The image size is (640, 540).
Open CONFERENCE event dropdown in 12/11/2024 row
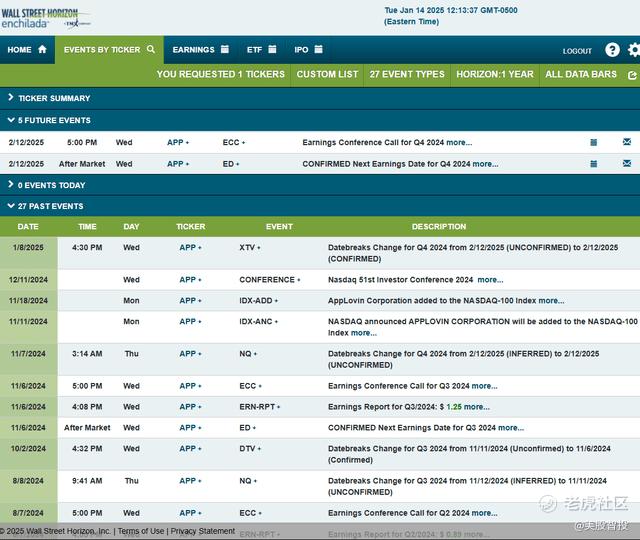270,280
